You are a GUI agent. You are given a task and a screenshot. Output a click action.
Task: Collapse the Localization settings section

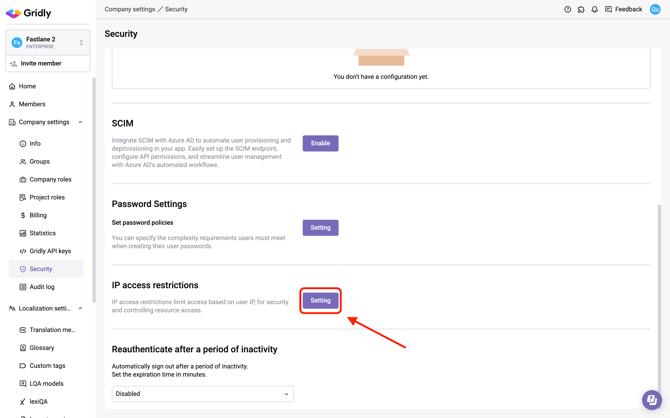tap(81, 308)
